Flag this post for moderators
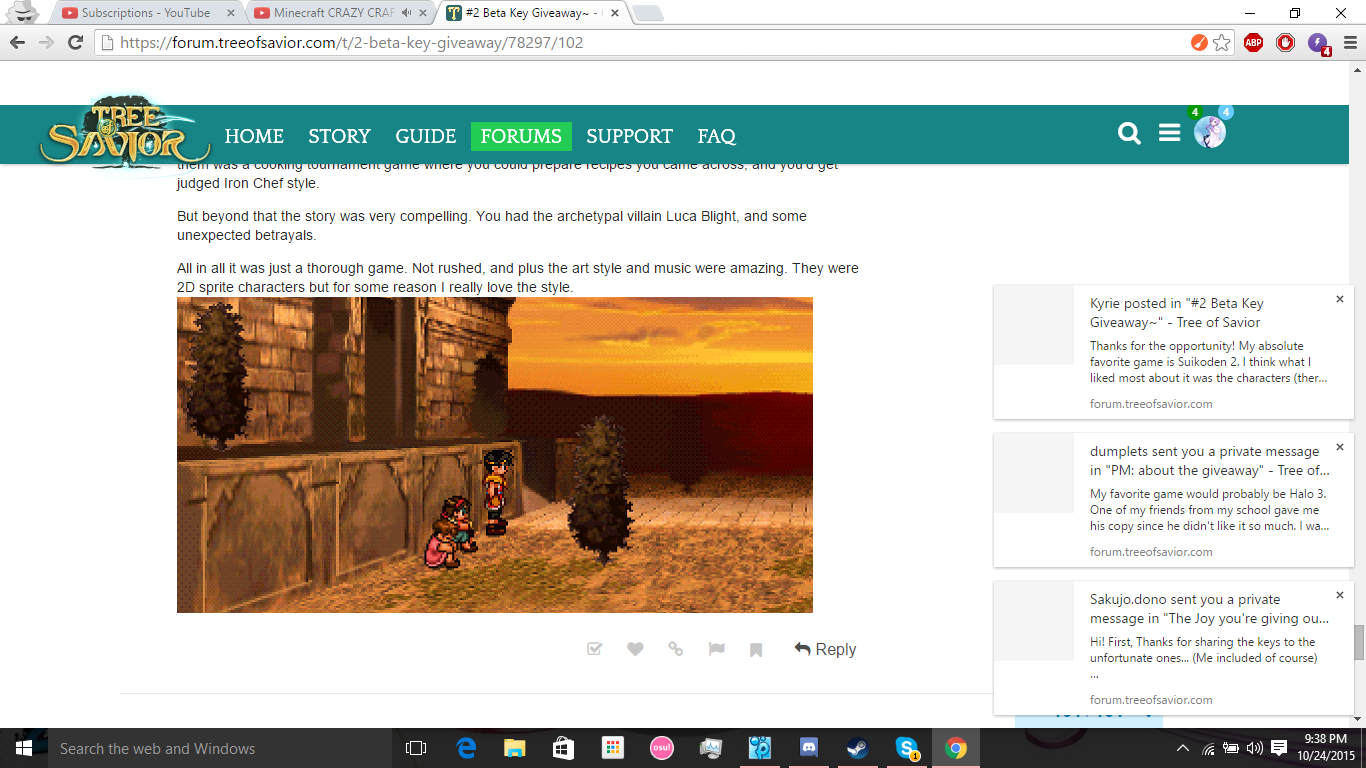 point(716,649)
